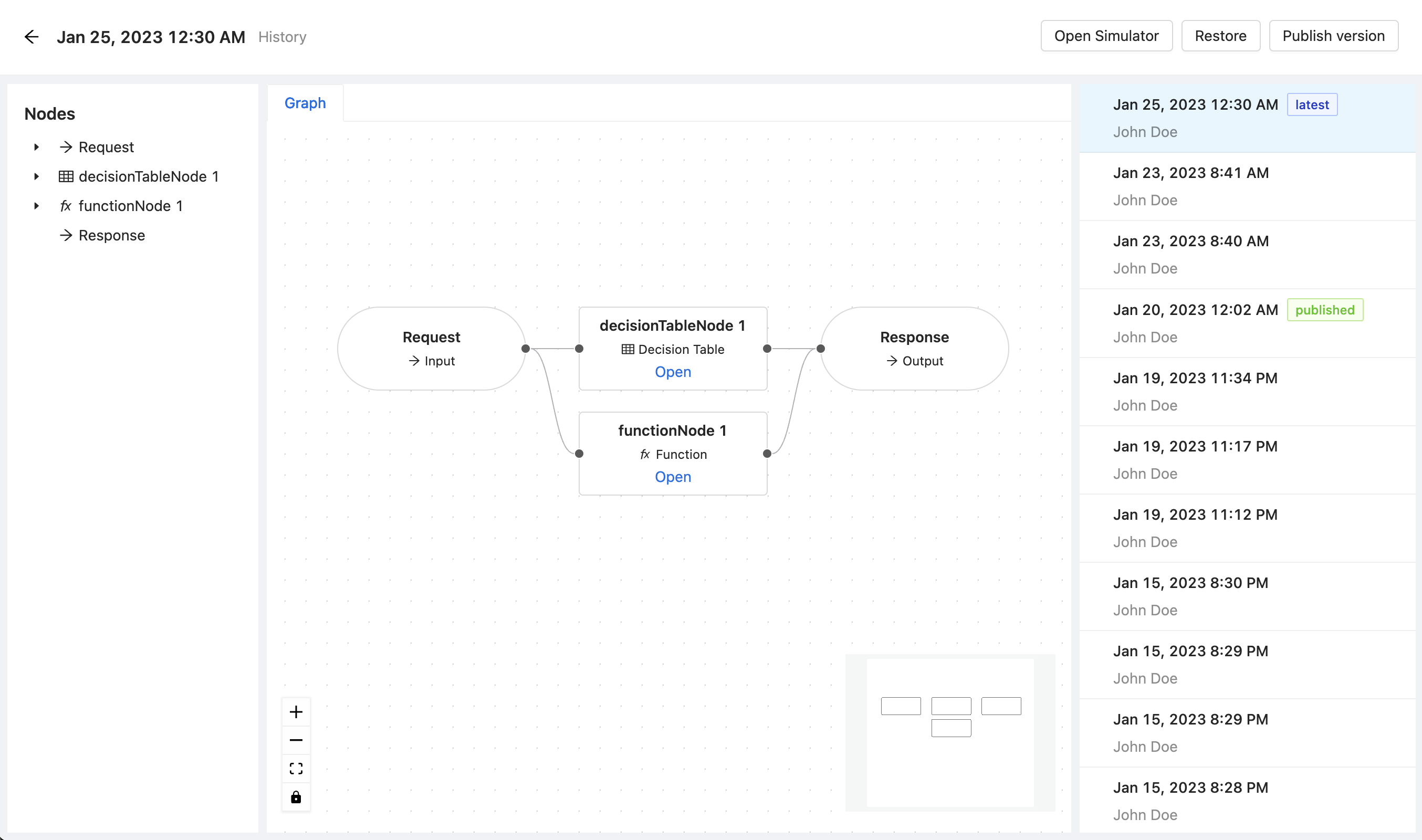
Task: Select the Request input node on graph
Action: 431,349
